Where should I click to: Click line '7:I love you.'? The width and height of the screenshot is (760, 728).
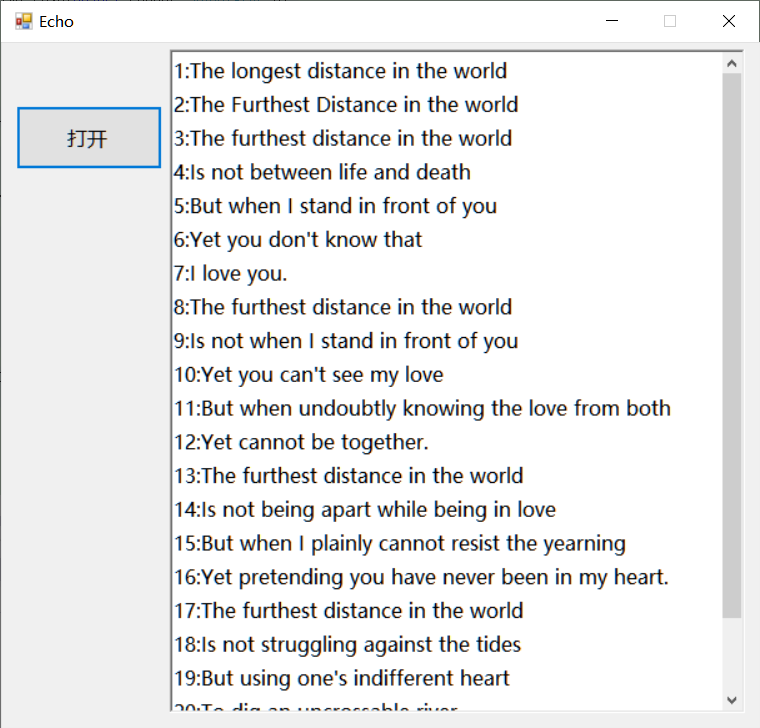[231, 273]
